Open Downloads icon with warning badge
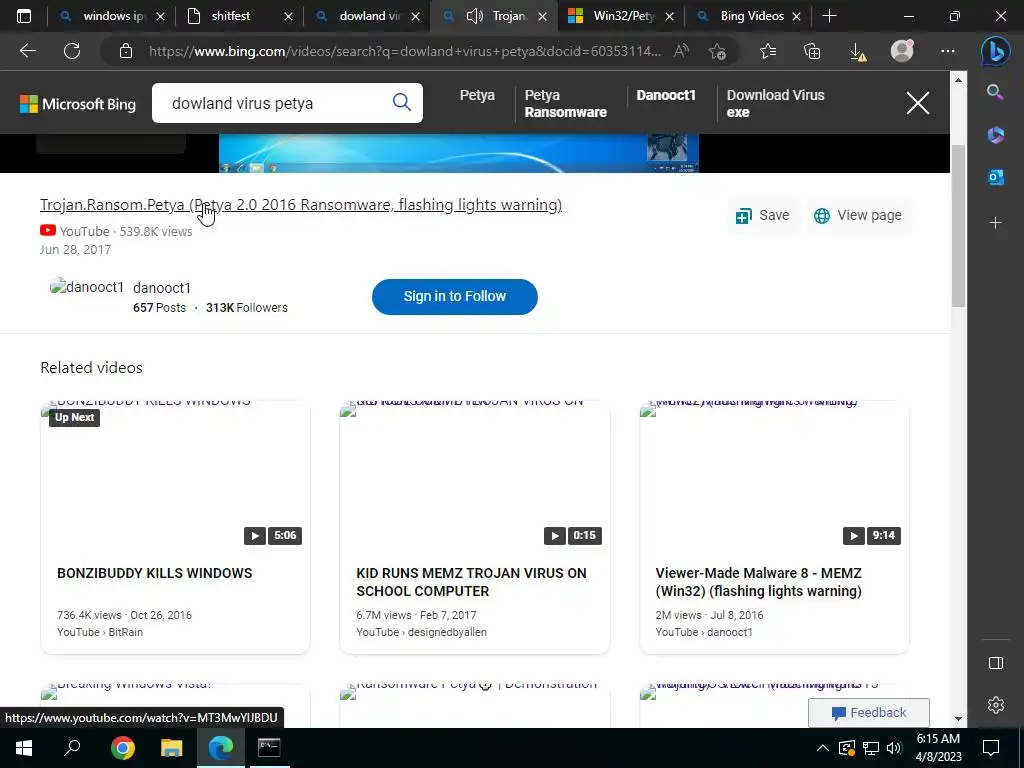Viewport: 1024px width, 768px height. pos(858,52)
